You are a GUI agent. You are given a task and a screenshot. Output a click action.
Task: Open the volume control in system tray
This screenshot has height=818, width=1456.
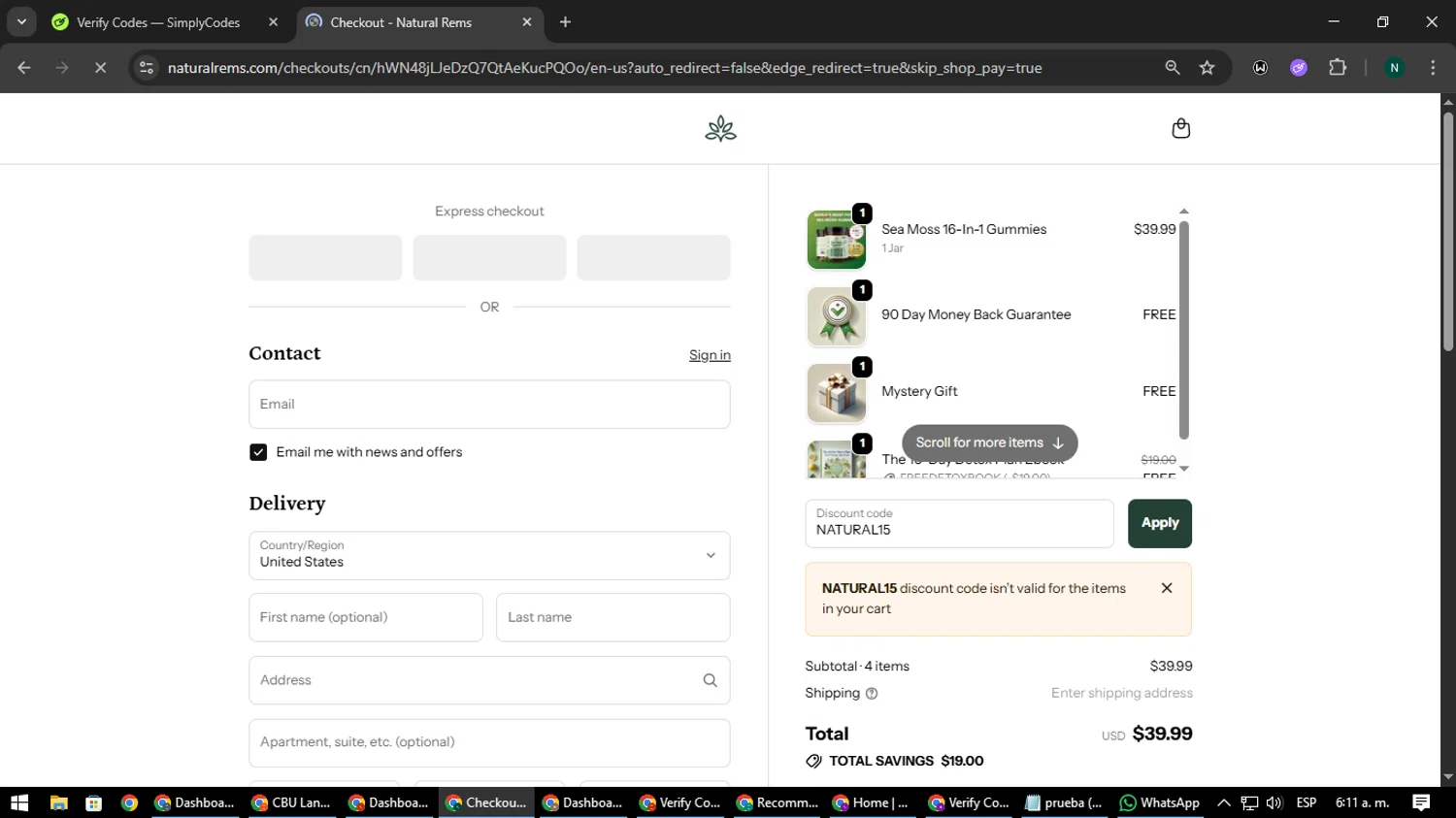(x=1274, y=802)
